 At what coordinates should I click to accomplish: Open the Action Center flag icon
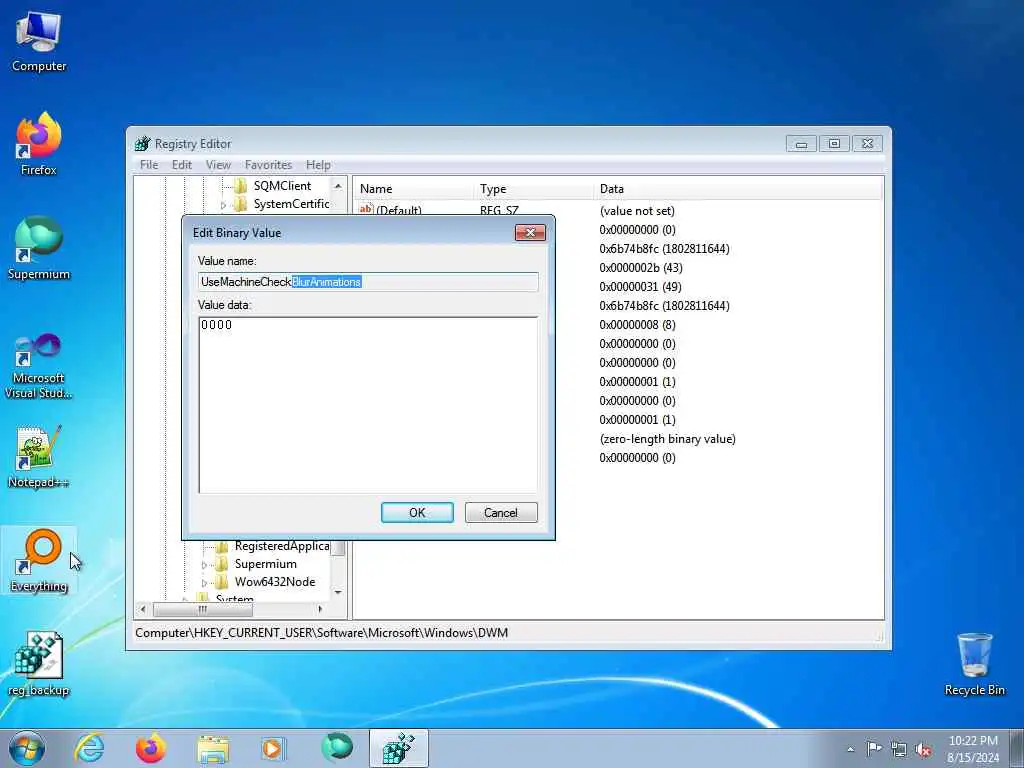(874, 748)
